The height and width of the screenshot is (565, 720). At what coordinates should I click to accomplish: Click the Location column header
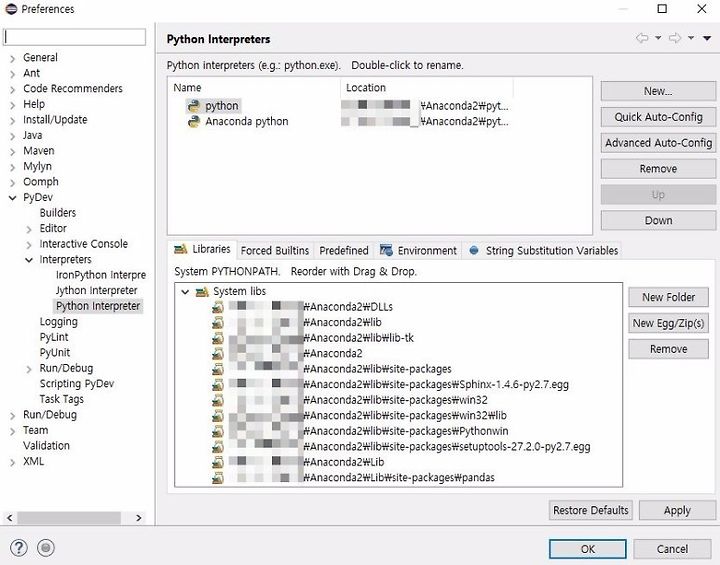427,88
